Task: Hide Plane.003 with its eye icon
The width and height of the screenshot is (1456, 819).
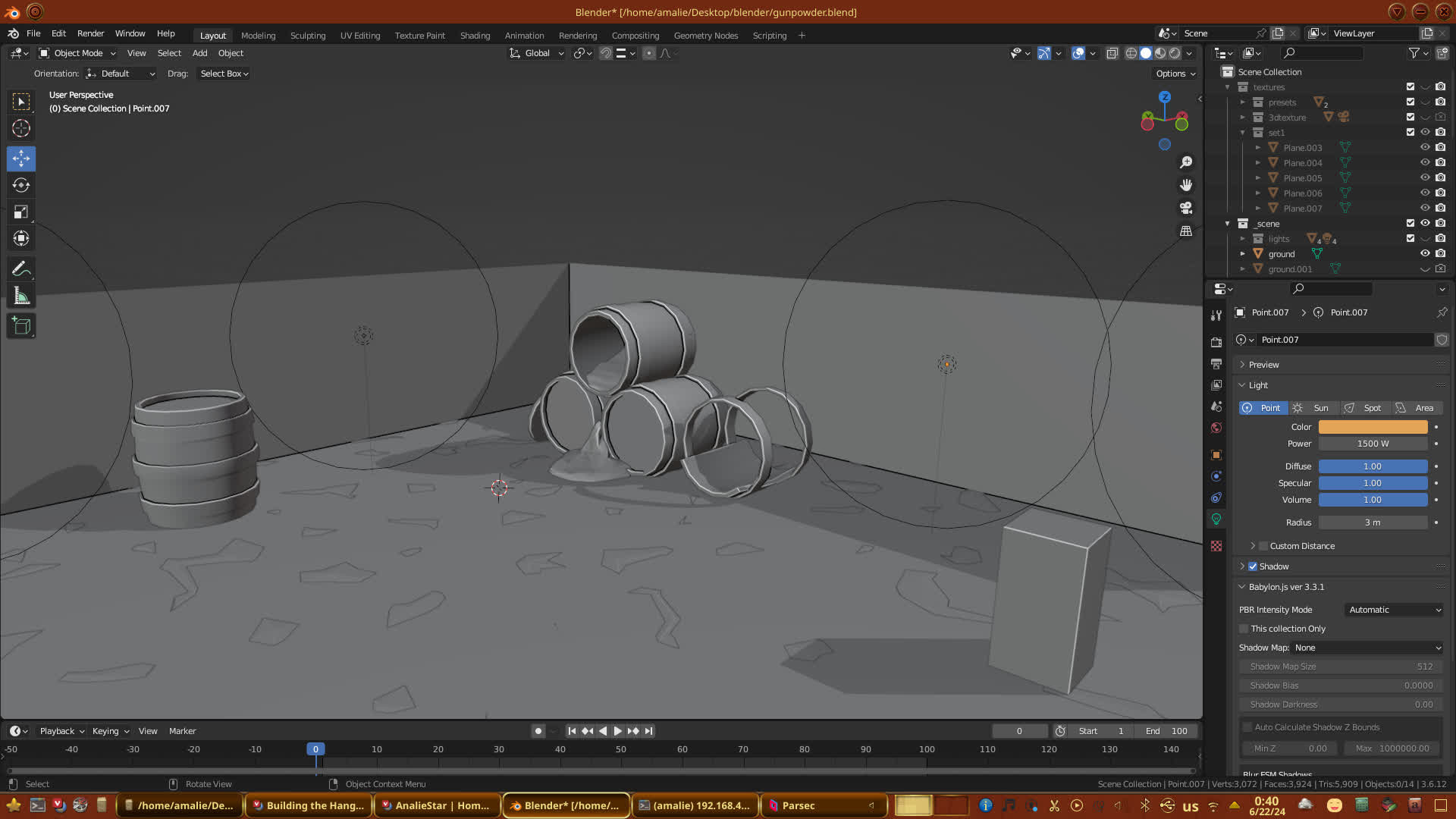Action: [1425, 147]
